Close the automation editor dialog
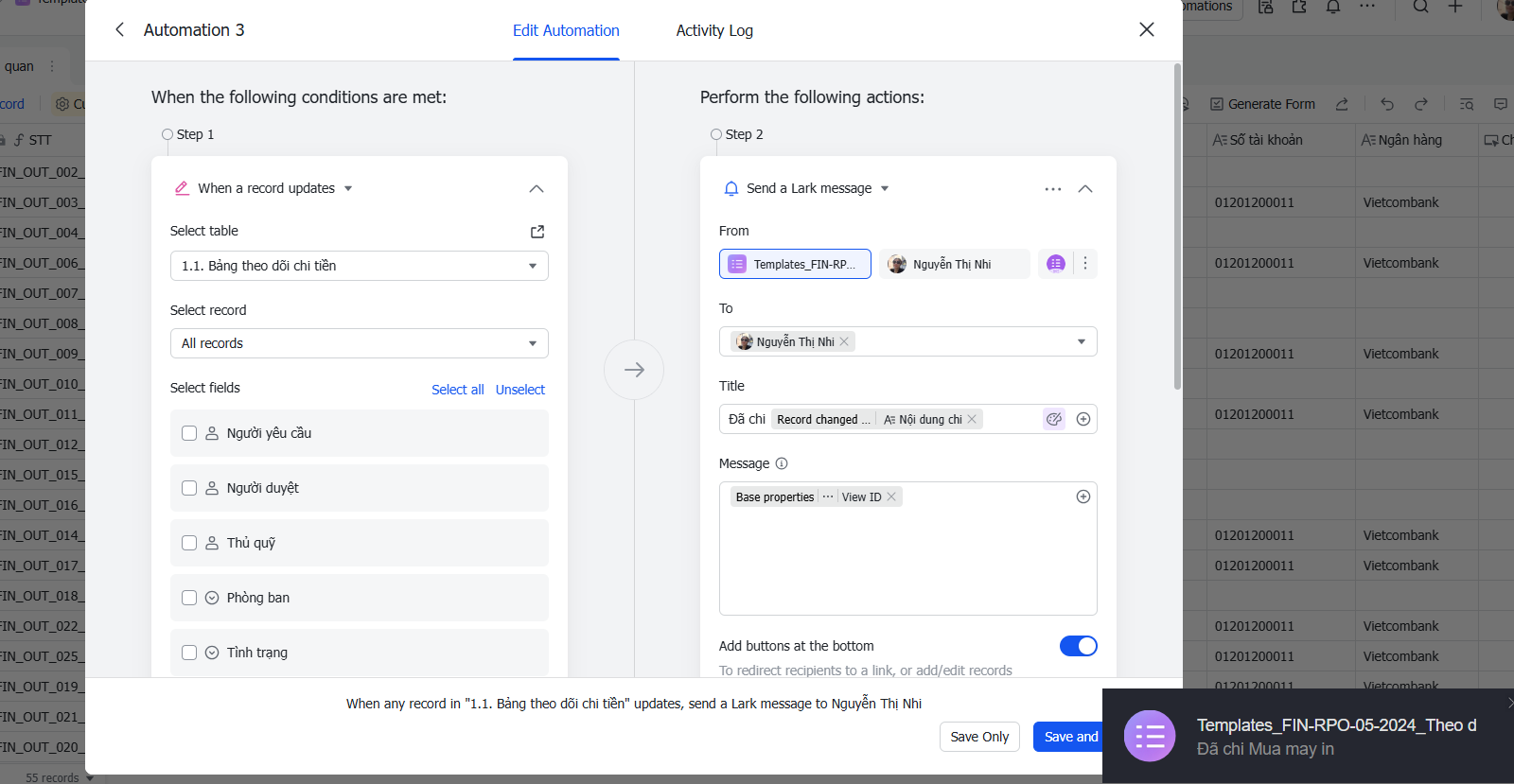The width and height of the screenshot is (1514, 784). click(x=1146, y=29)
